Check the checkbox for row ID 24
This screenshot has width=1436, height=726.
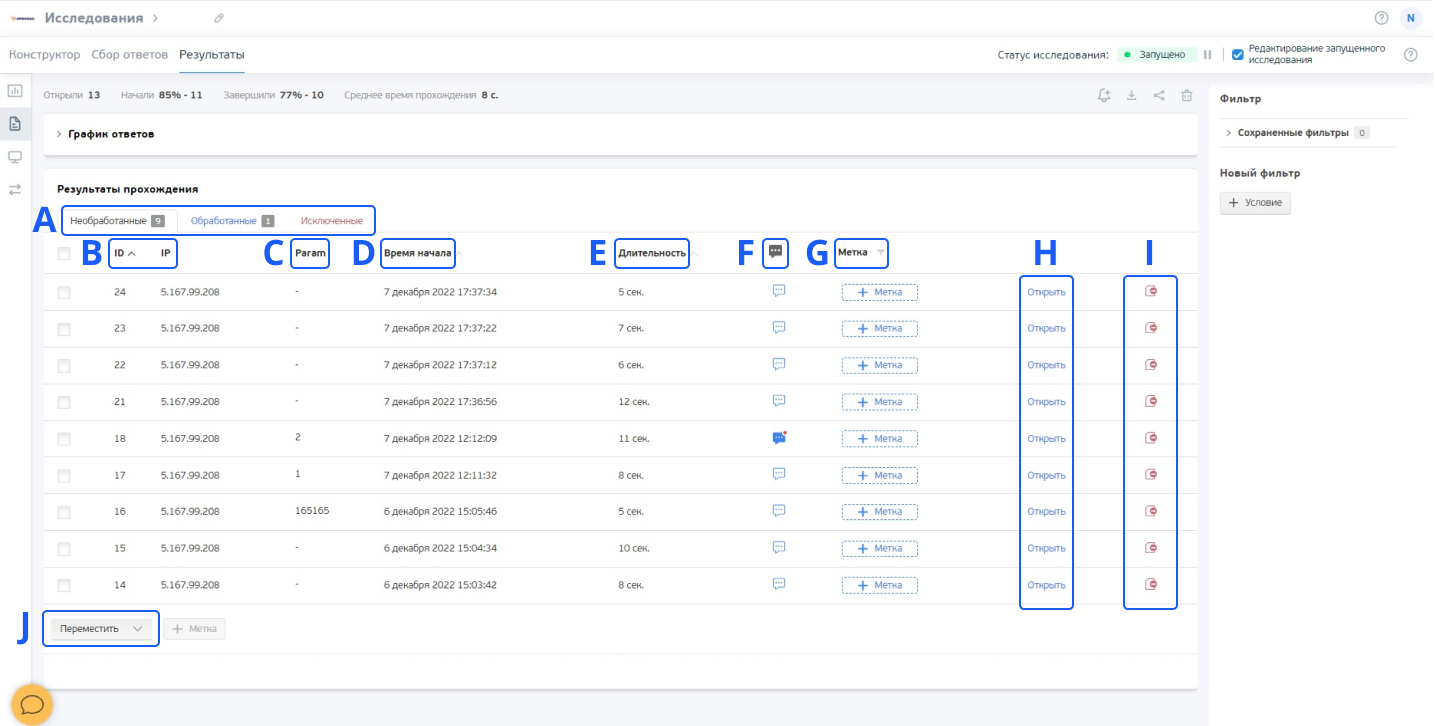(x=64, y=293)
